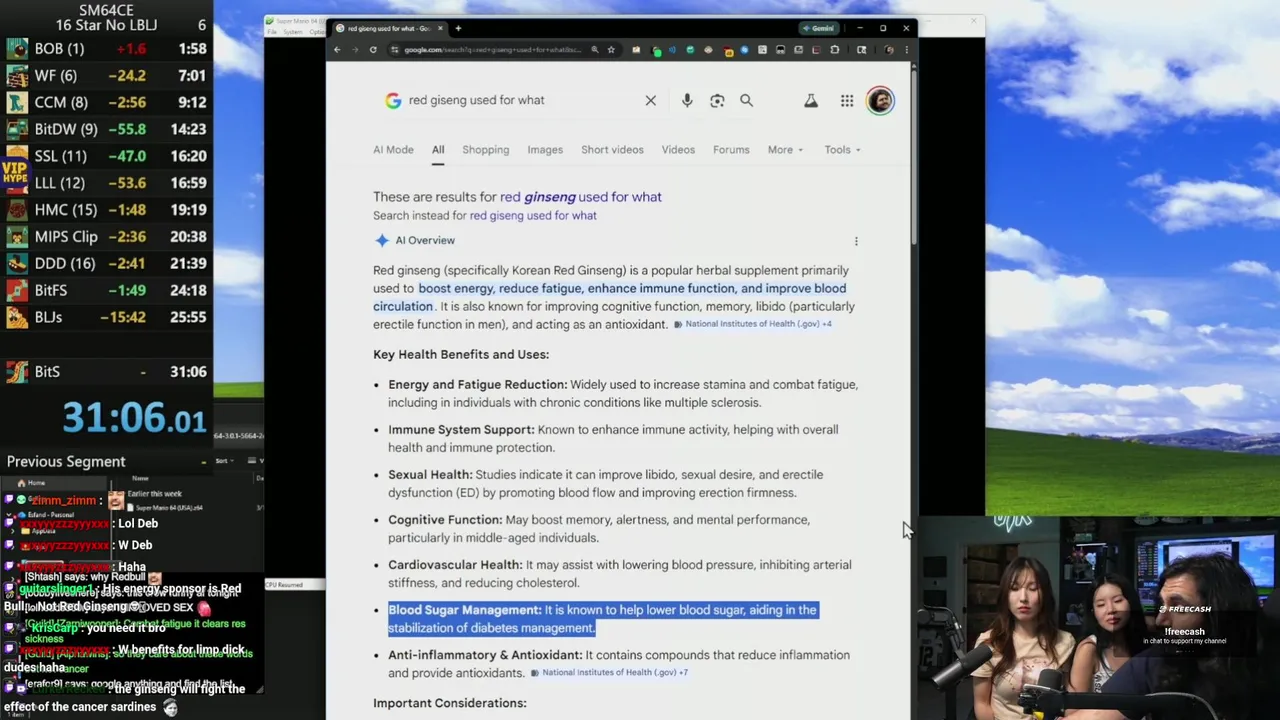The width and height of the screenshot is (1280, 720).
Task: Click the 'Cognitive Function:' heading
Action: click(x=445, y=520)
